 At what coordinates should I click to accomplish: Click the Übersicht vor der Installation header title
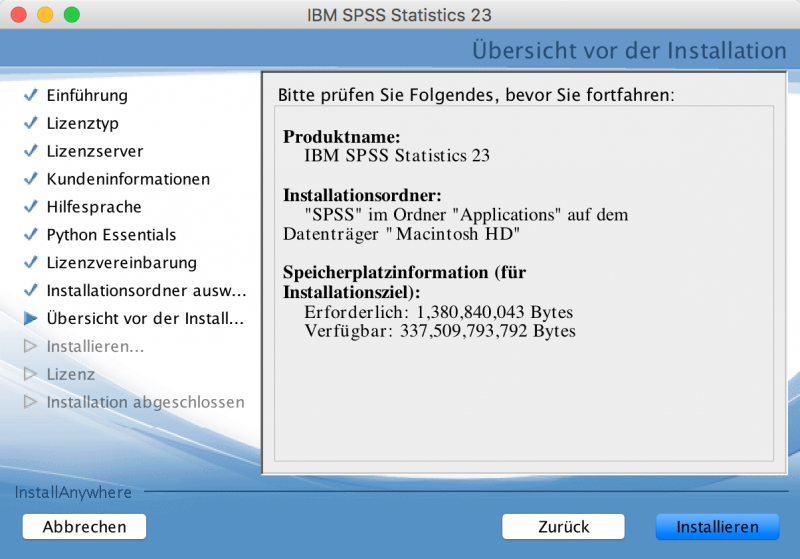point(629,50)
